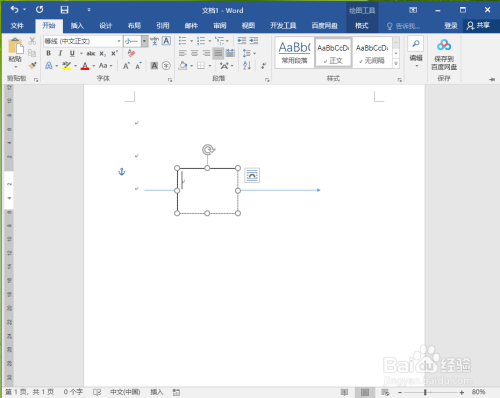
Task: Toggle bold formatting
Action: [49, 53]
